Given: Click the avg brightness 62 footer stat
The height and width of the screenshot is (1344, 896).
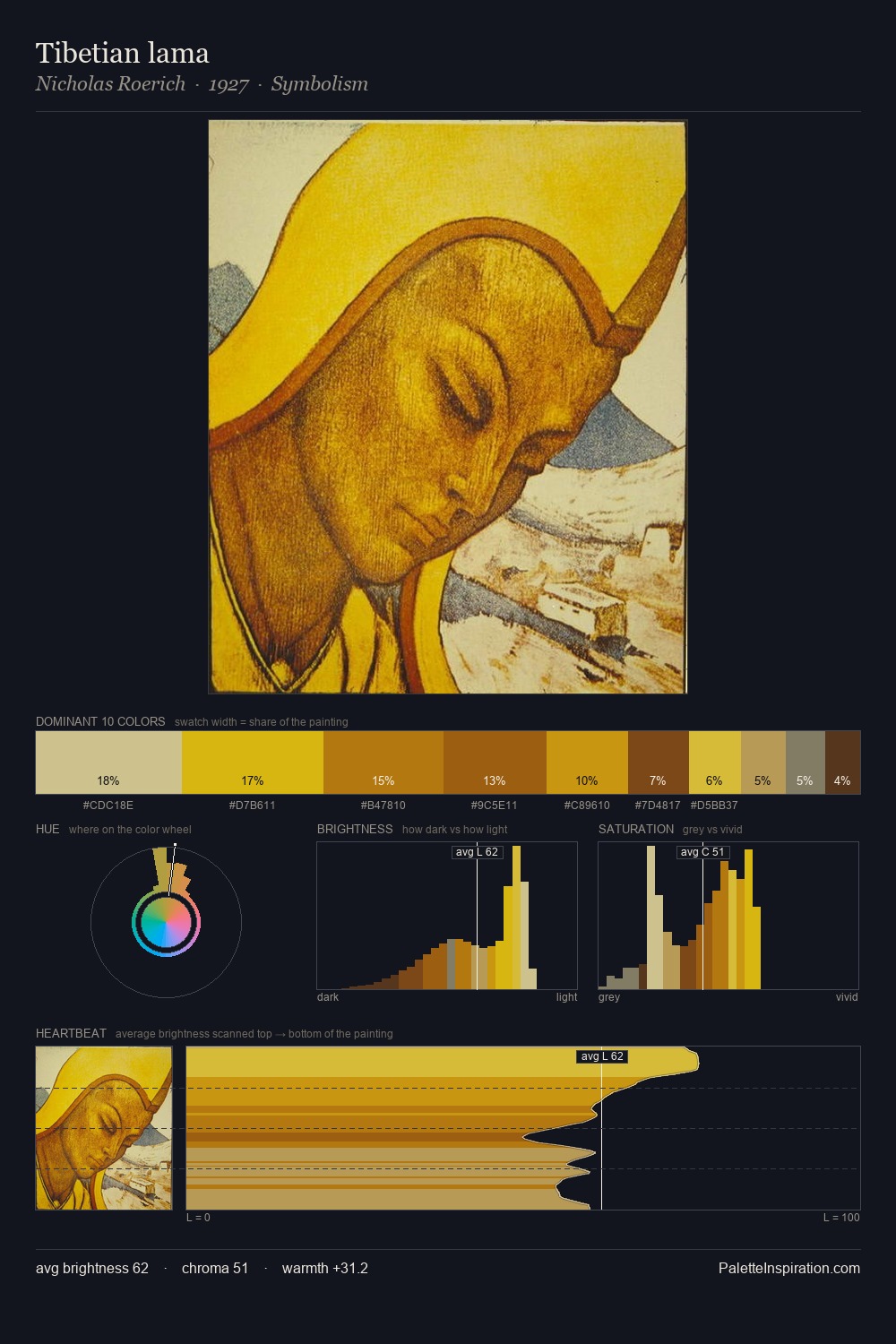Looking at the screenshot, I should point(92,1268).
